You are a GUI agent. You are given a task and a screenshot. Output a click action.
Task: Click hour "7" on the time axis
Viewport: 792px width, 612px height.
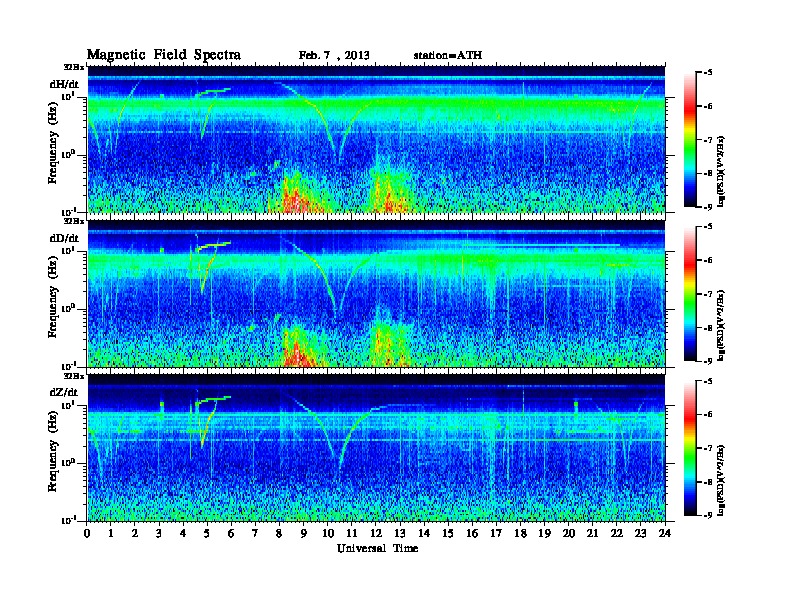255,533
